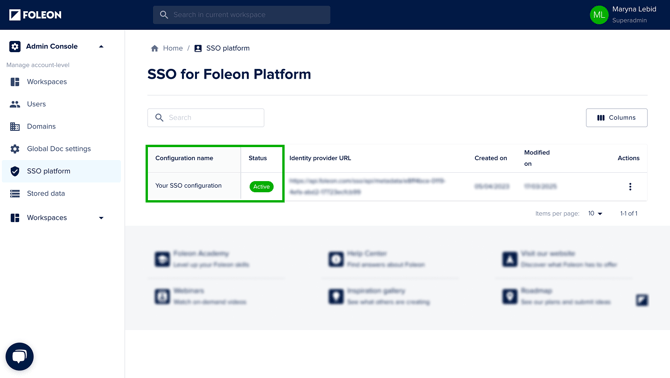
Task: Open the items per page dropdown
Action: click(595, 214)
